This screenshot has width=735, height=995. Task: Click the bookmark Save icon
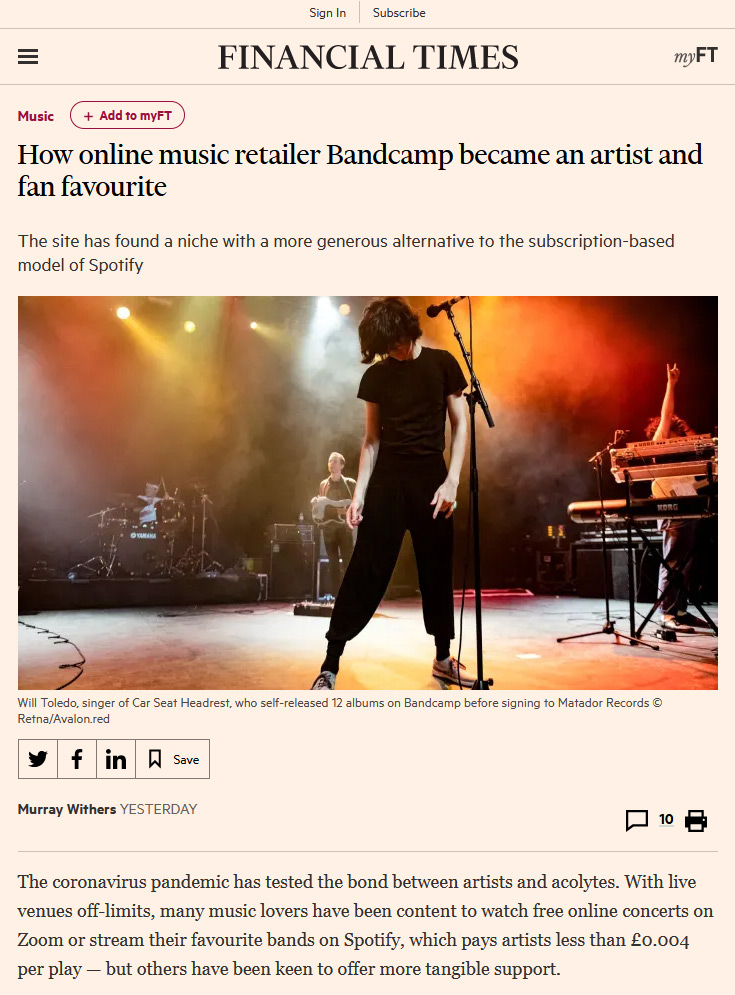pos(155,759)
